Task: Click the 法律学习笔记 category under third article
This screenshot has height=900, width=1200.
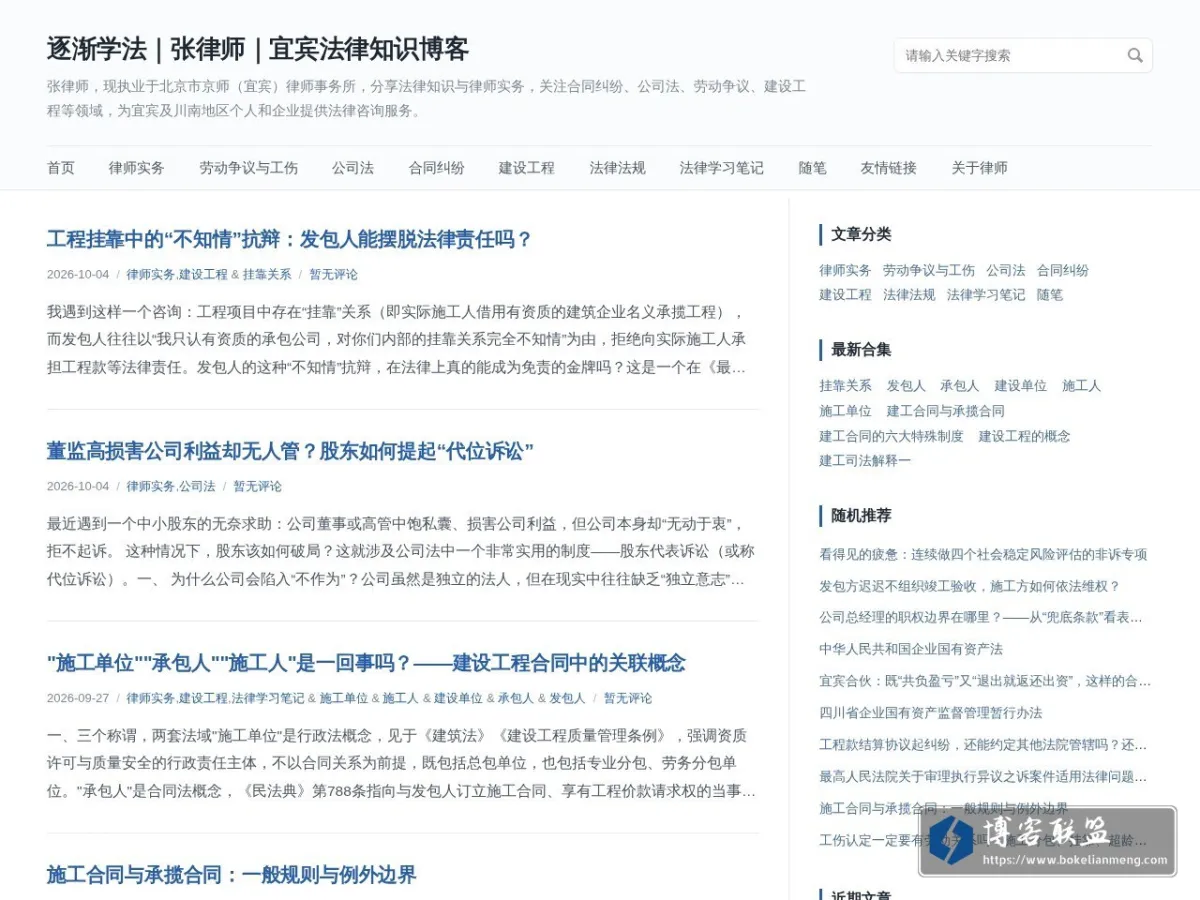Action: (x=268, y=698)
